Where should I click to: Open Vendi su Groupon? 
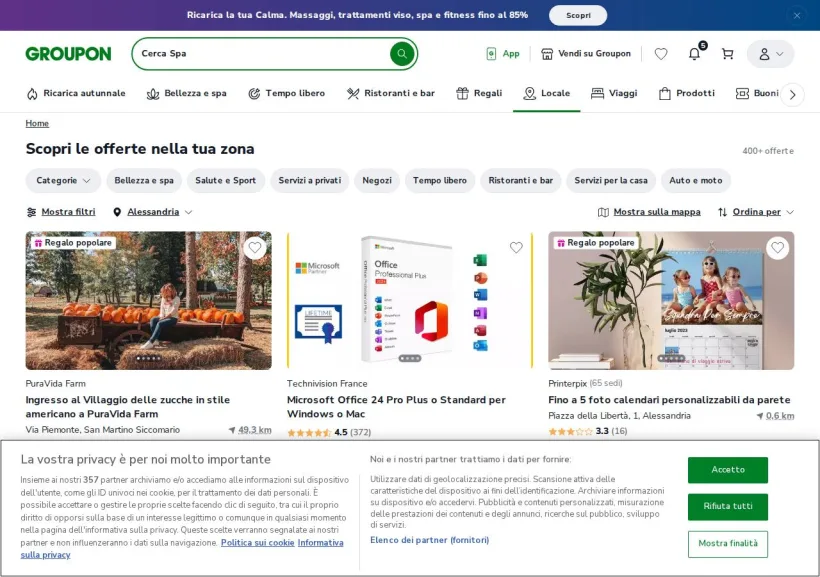pyautogui.click(x=586, y=53)
